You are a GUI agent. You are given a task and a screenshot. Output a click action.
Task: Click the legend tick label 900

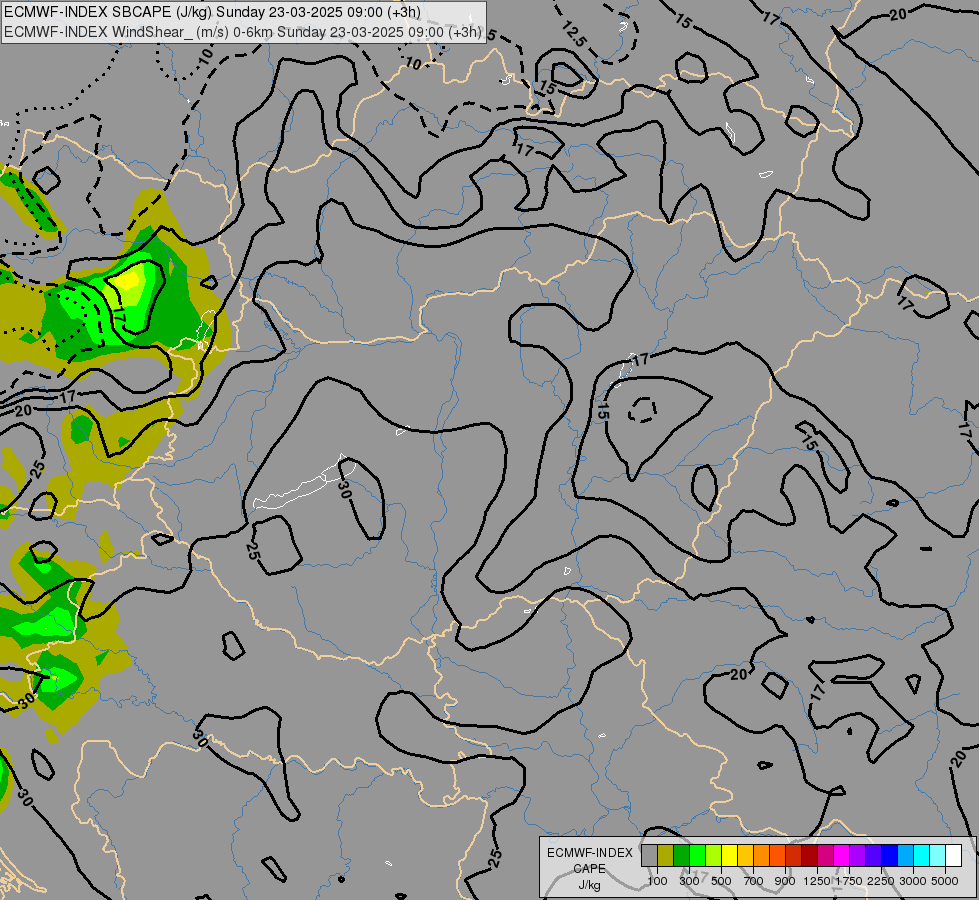[x=785, y=881]
